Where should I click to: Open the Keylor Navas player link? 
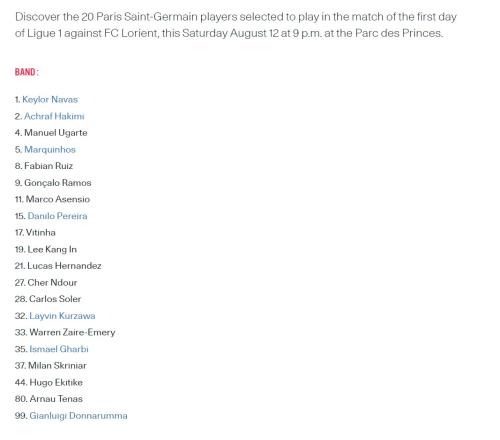coord(50,99)
